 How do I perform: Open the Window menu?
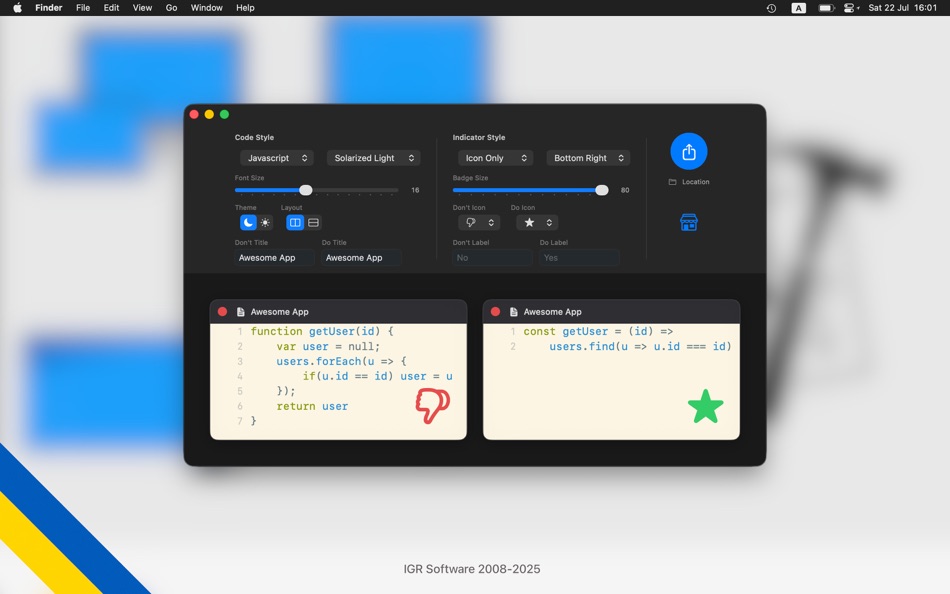pyautogui.click(x=206, y=7)
